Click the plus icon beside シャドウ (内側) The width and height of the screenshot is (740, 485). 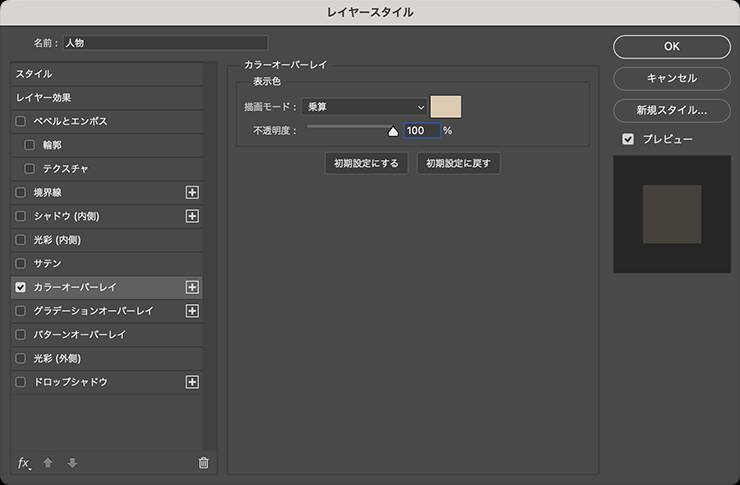(x=193, y=216)
